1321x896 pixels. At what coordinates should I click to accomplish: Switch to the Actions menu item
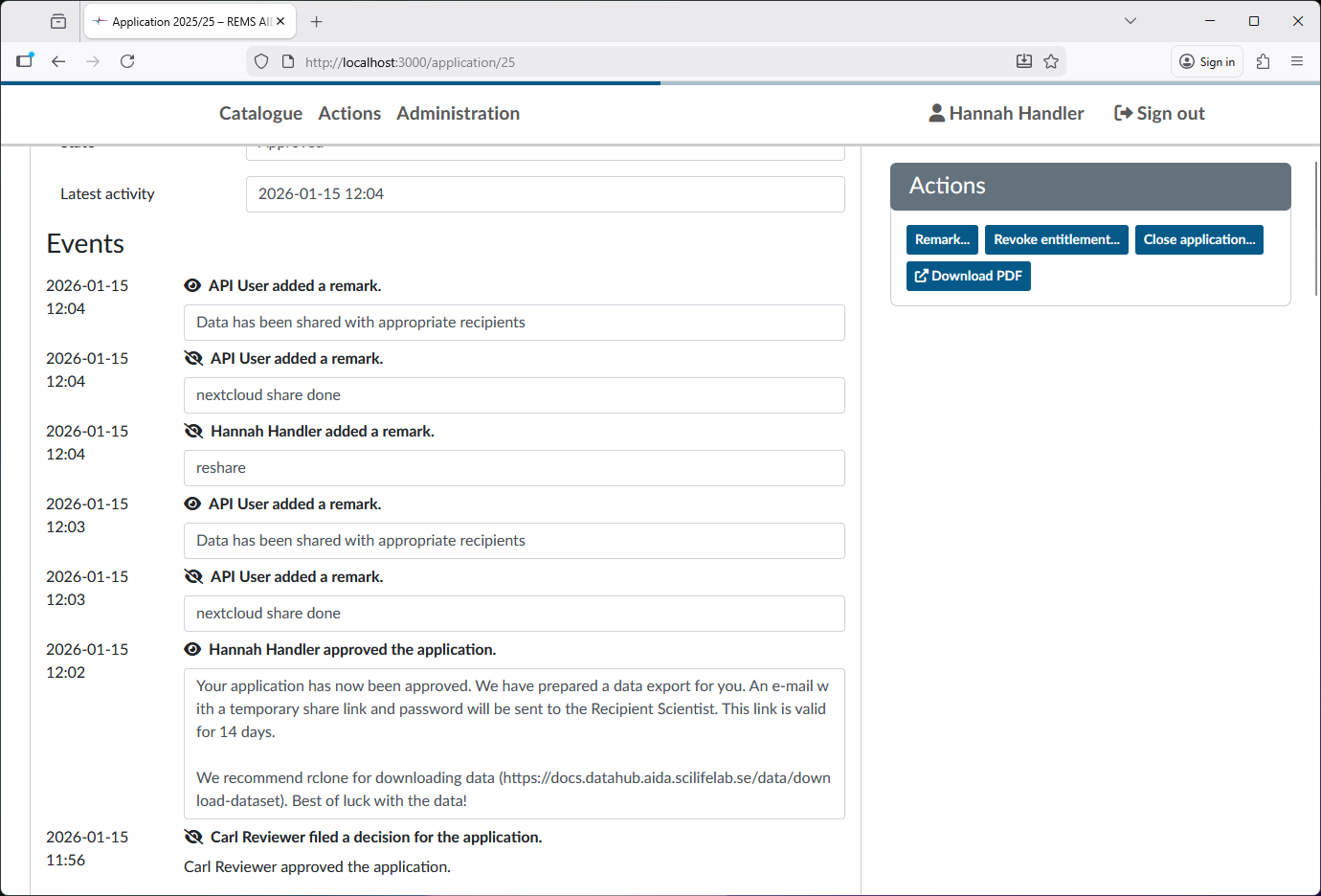coord(349,113)
